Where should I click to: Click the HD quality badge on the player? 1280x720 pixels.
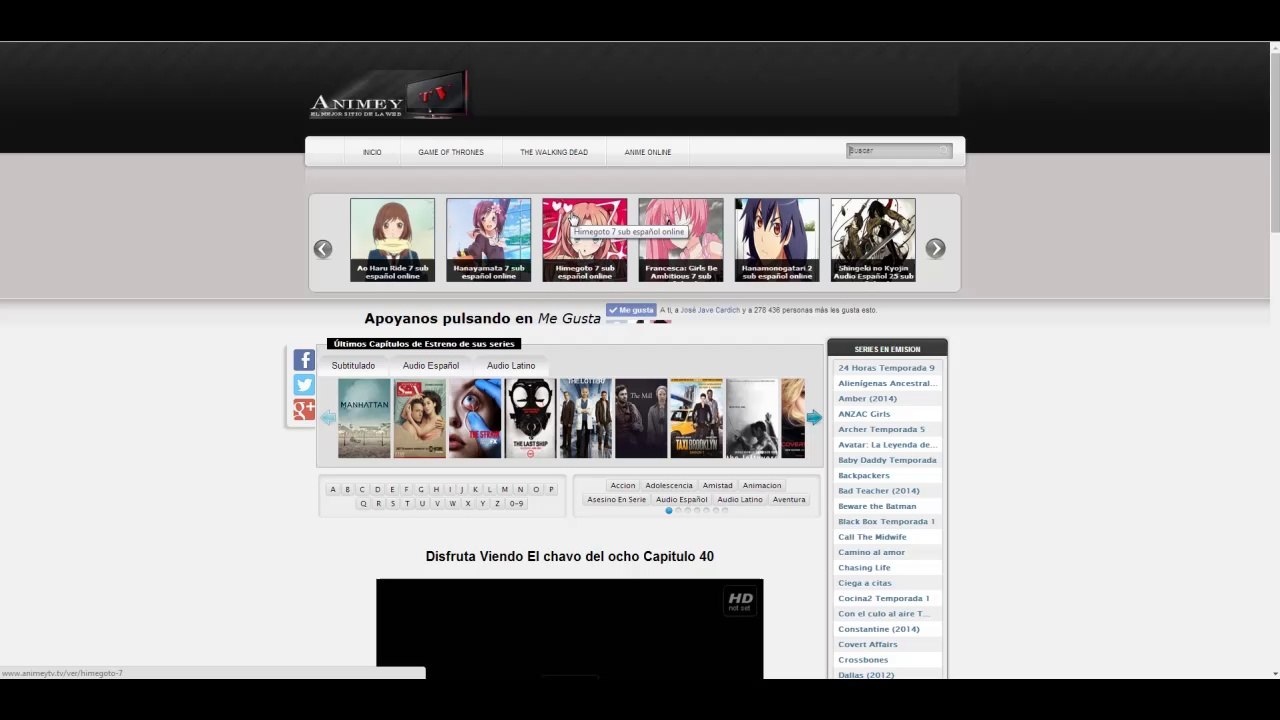click(x=740, y=601)
